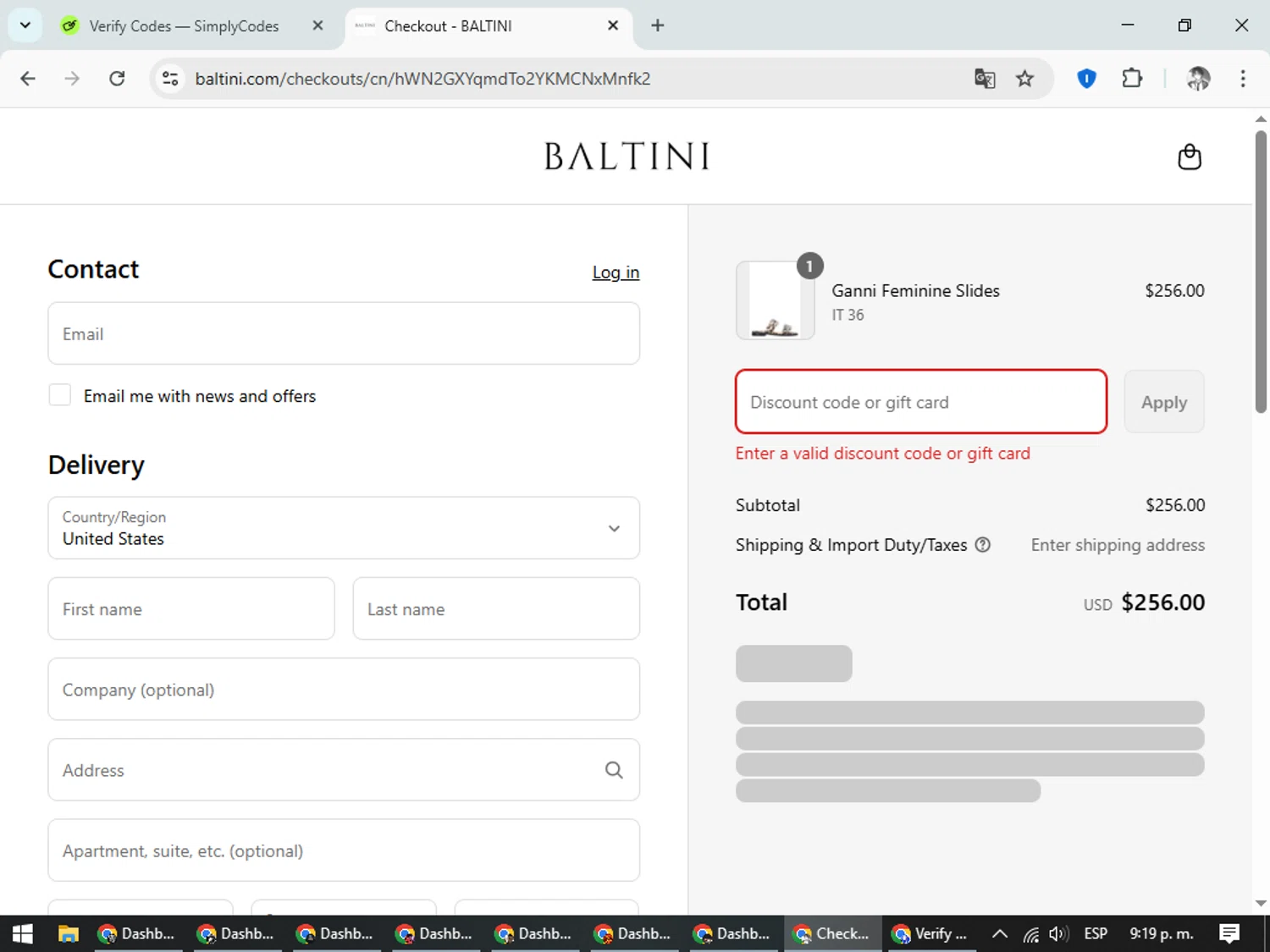Bookmark this page with the star icon
This screenshot has height=952, width=1270.
pyautogui.click(x=1025, y=79)
